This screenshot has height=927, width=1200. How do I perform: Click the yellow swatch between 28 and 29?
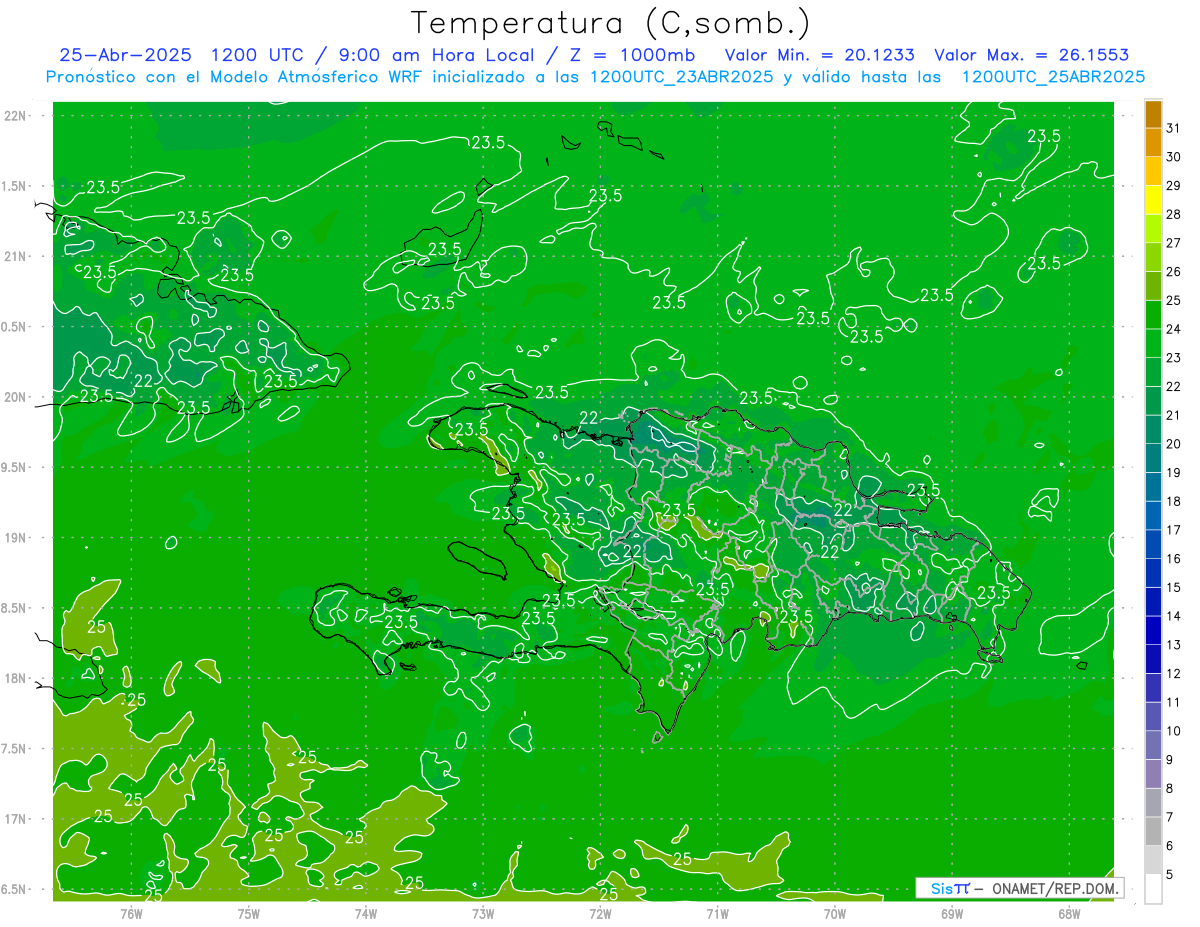coord(1154,200)
